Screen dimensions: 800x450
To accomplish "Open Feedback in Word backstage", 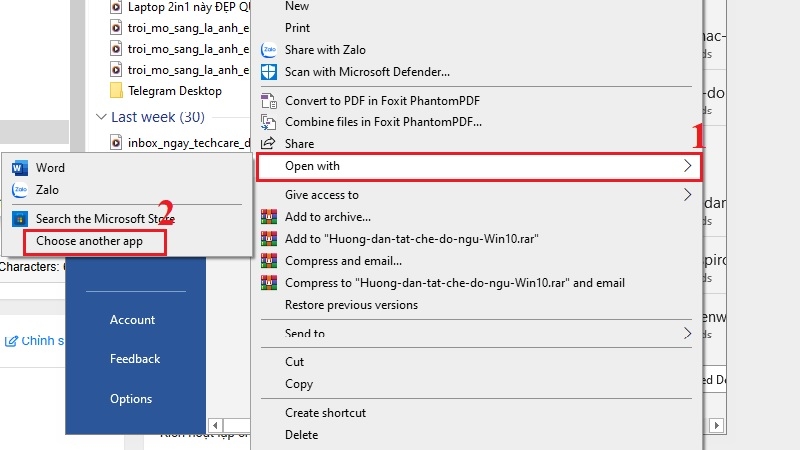I will 135,359.
